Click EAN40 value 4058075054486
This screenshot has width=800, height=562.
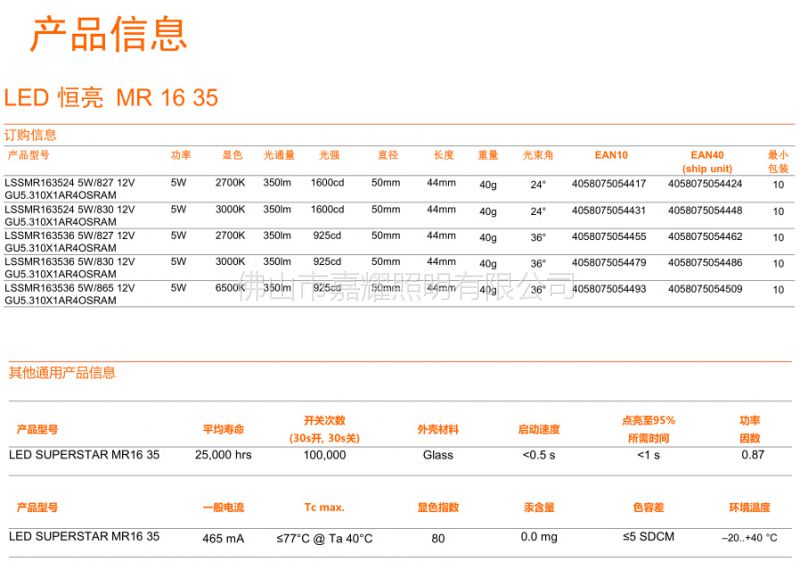coord(705,263)
